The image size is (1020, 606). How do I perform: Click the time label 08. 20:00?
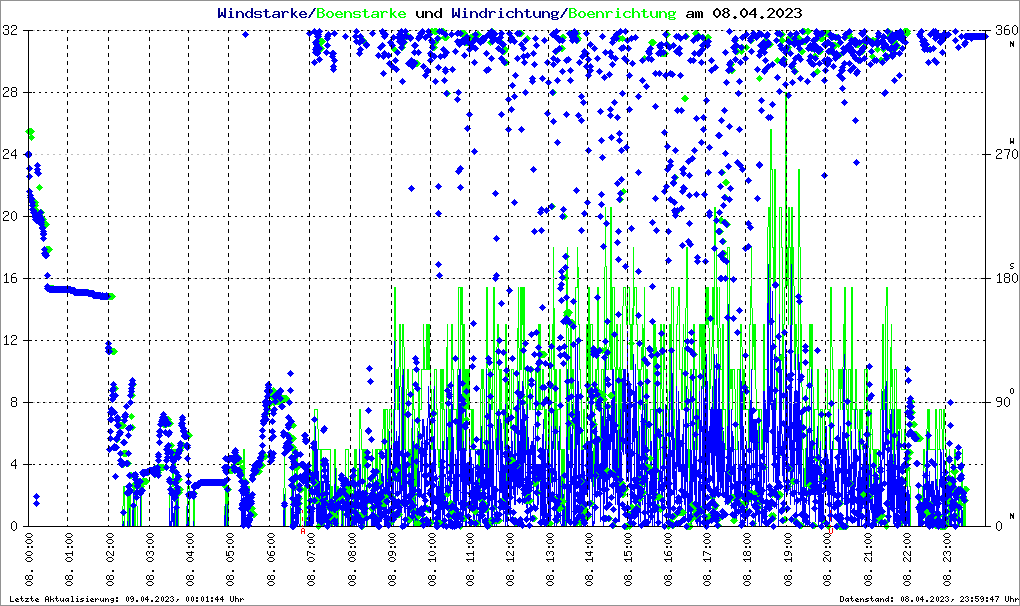[x=827, y=560]
